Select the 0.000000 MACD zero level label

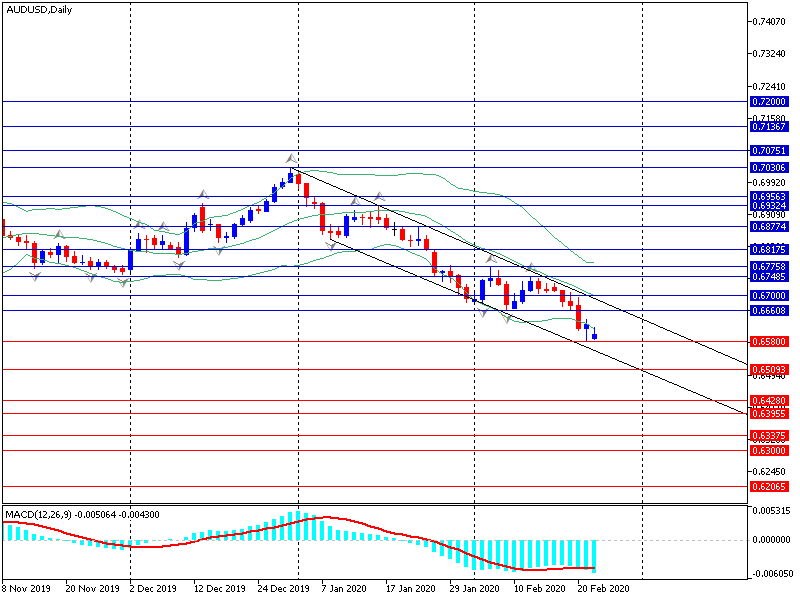click(x=770, y=539)
